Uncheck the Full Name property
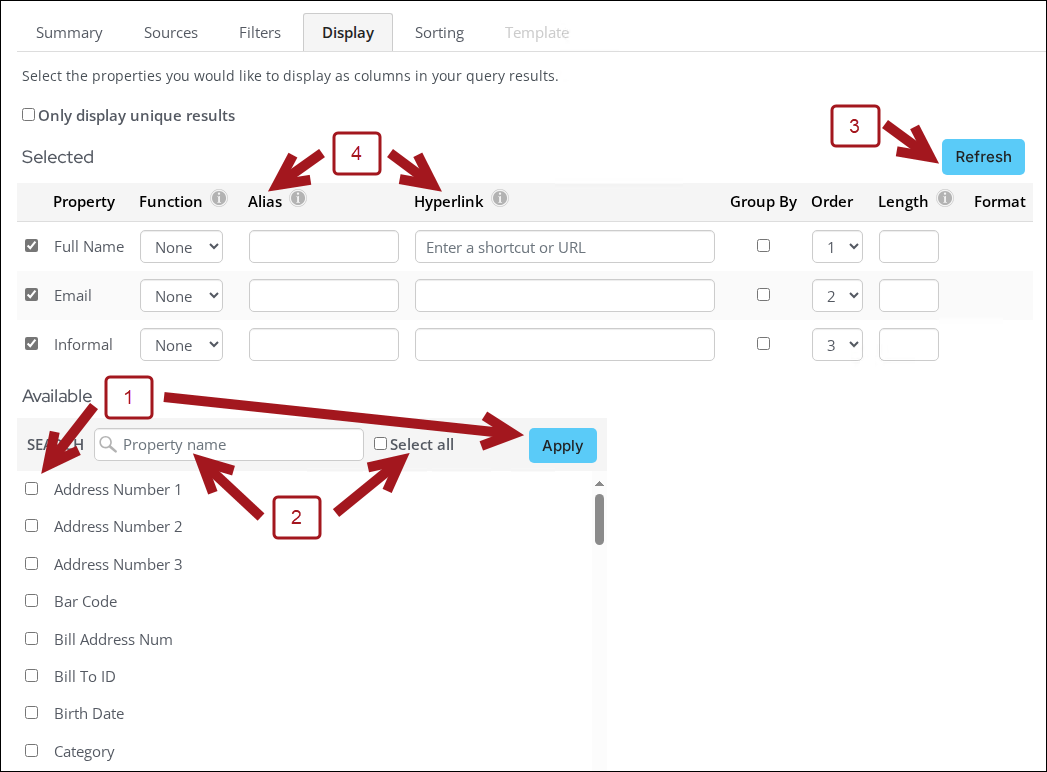Image resolution: width=1047 pixels, height=772 pixels. click(31, 246)
